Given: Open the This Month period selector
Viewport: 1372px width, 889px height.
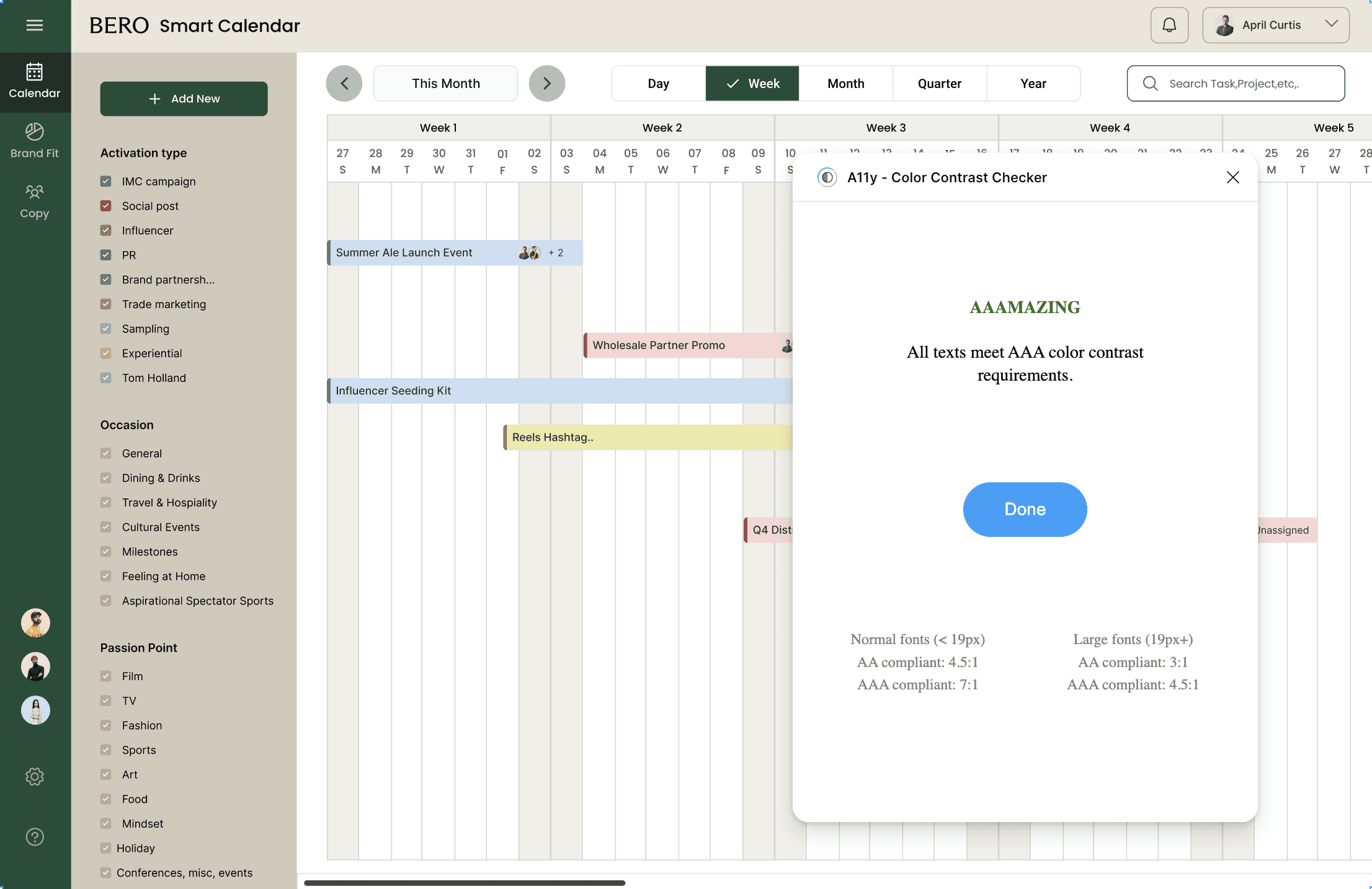Looking at the screenshot, I should [445, 83].
